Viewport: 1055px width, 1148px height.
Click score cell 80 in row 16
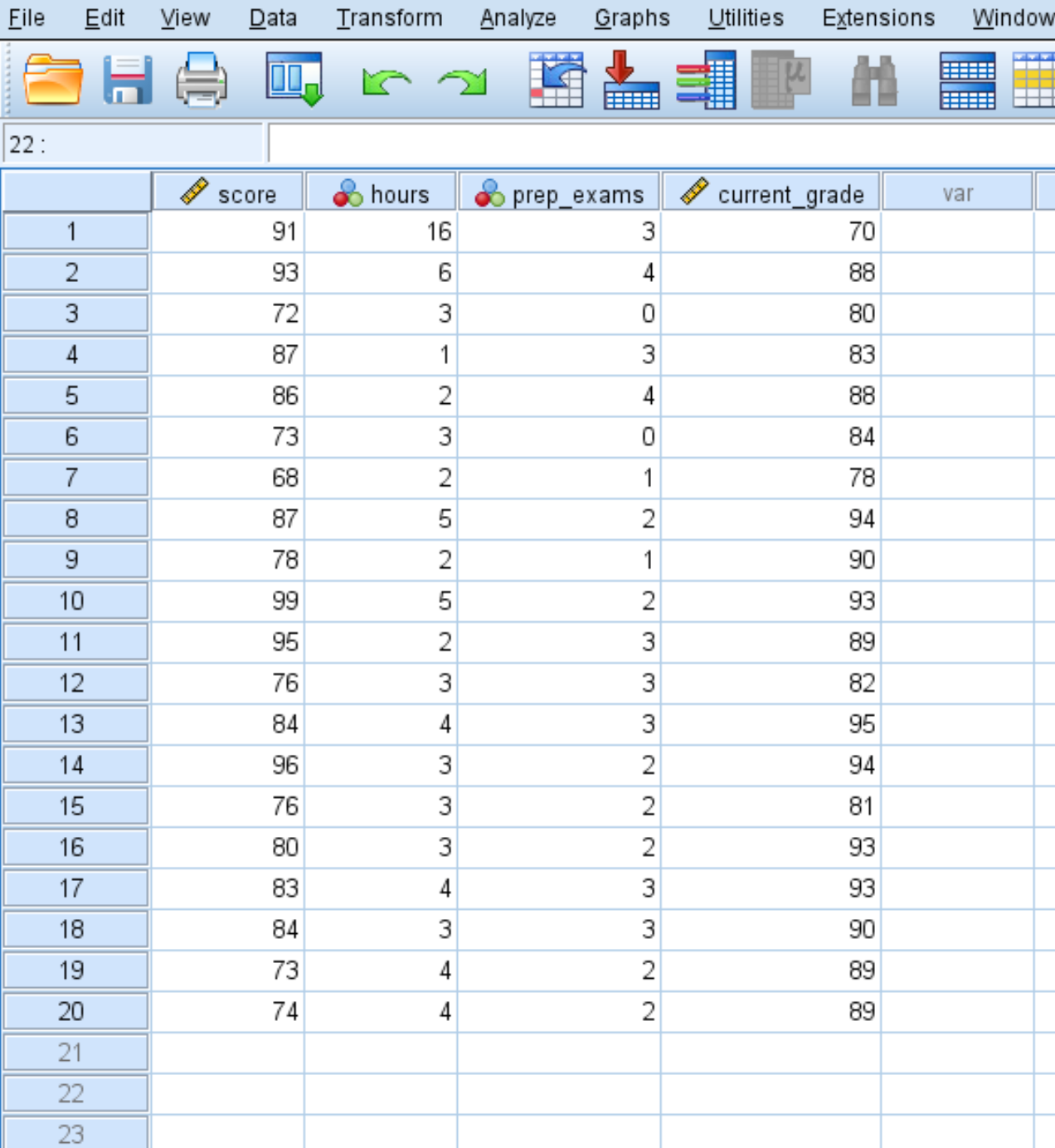tap(228, 847)
